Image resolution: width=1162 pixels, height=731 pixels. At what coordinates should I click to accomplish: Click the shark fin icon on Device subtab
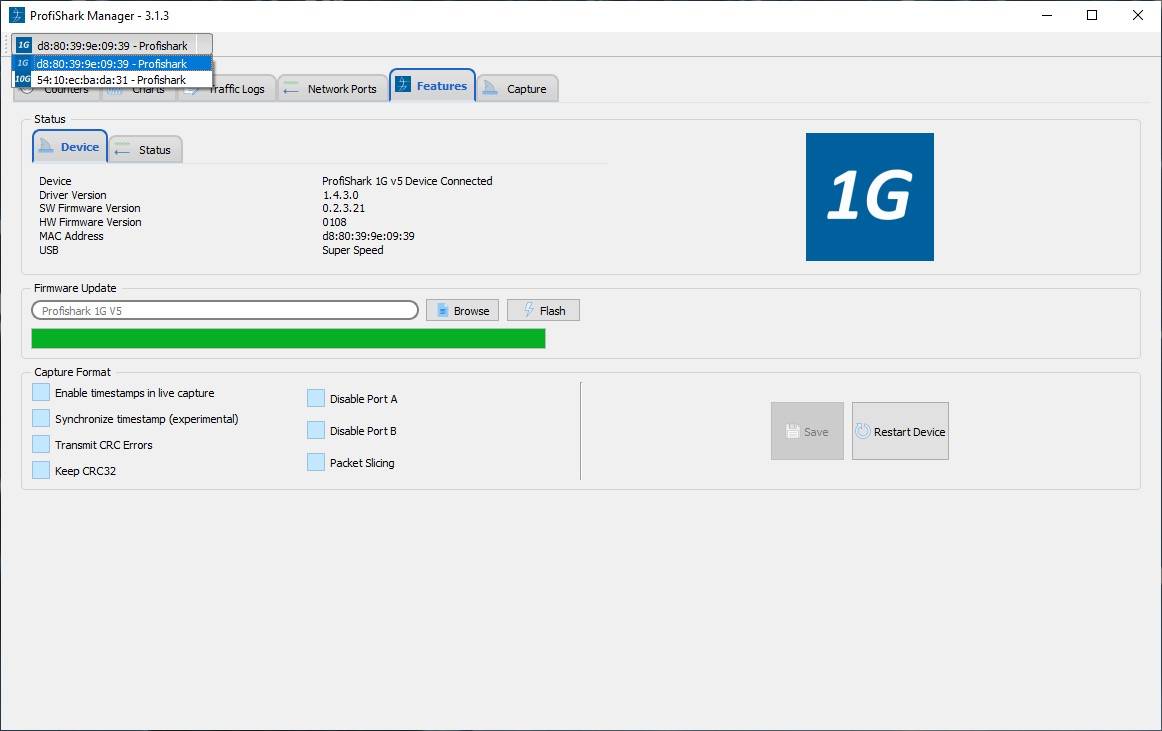coord(46,147)
